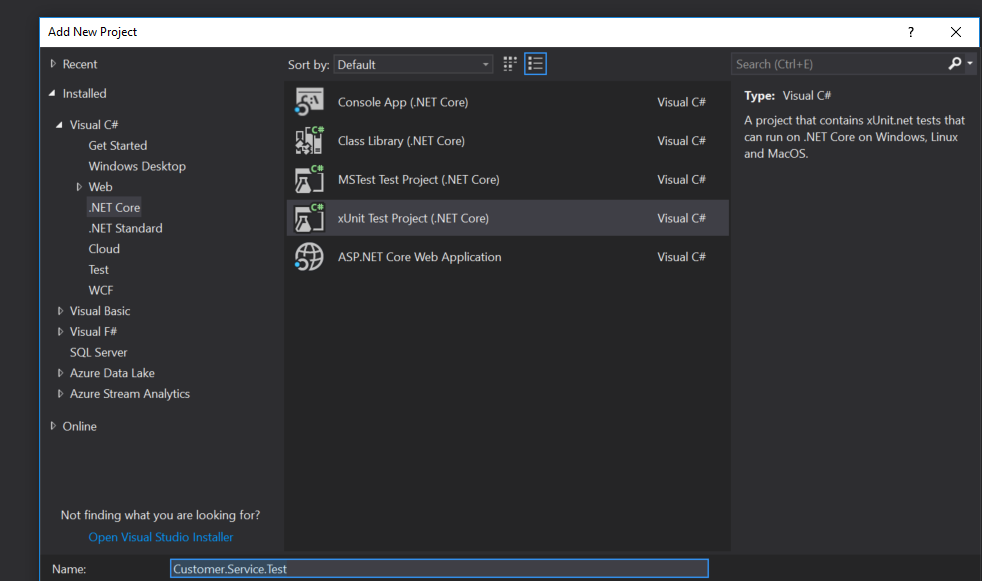Open the help question mark button

(x=911, y=32)
